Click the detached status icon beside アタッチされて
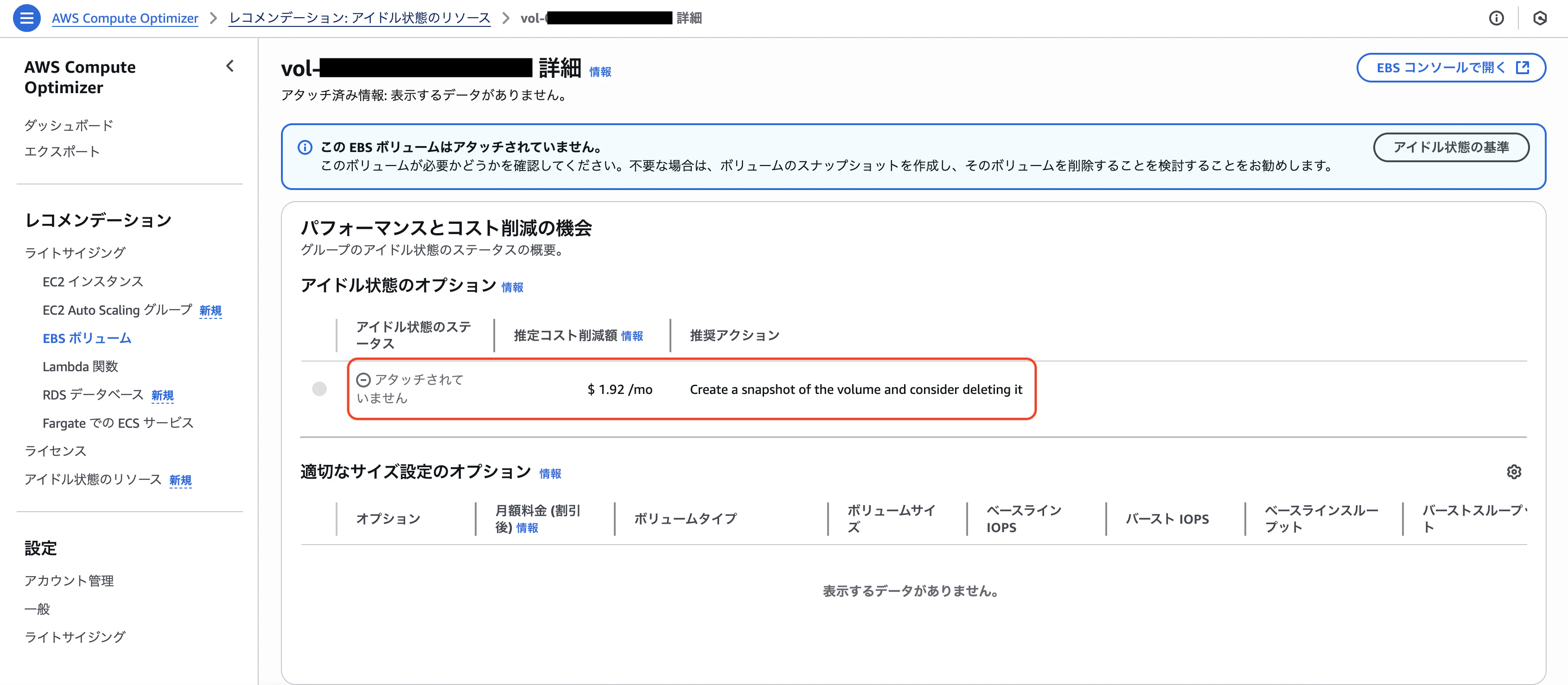Image resolution: width=1568 pixels, height=685 pixels. point(363,380)
